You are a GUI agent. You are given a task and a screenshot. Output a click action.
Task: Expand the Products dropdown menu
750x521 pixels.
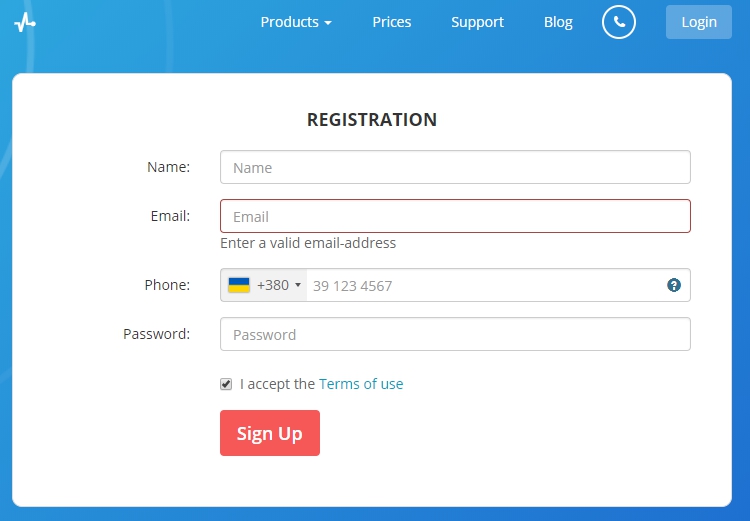(x=295, y=22)
